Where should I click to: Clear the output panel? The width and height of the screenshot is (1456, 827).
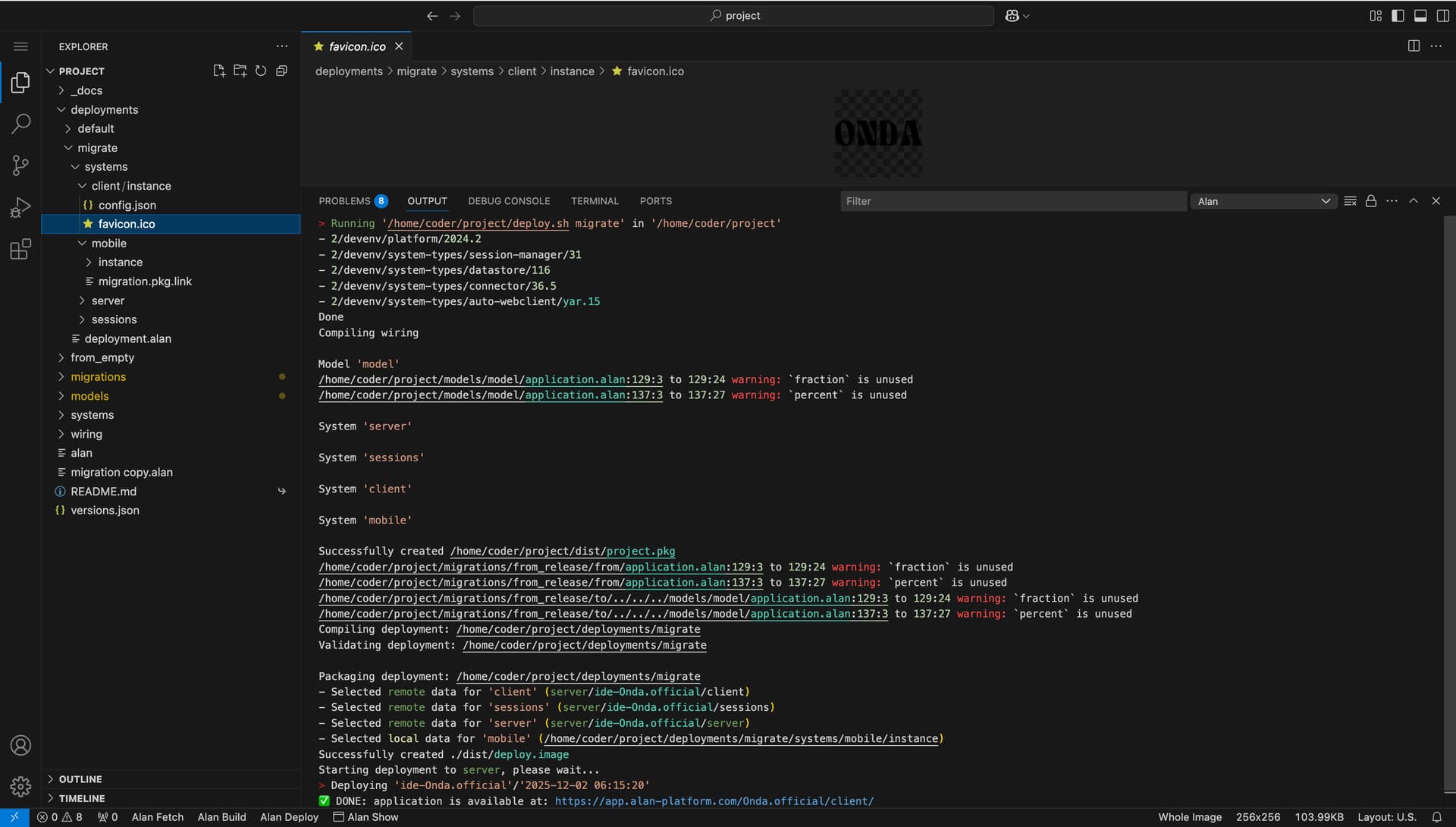click(1350, 201)
